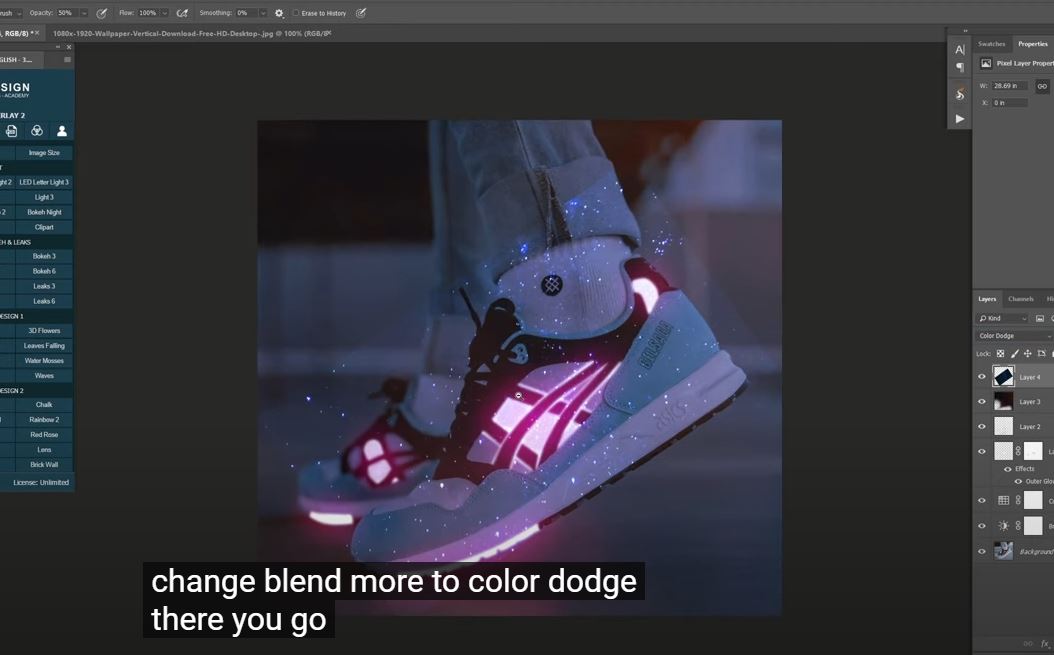Click the three-circles icon in plugin panel
Image resolution: width=1054 pixels, height=655 pixels.
tap(37, 131)
